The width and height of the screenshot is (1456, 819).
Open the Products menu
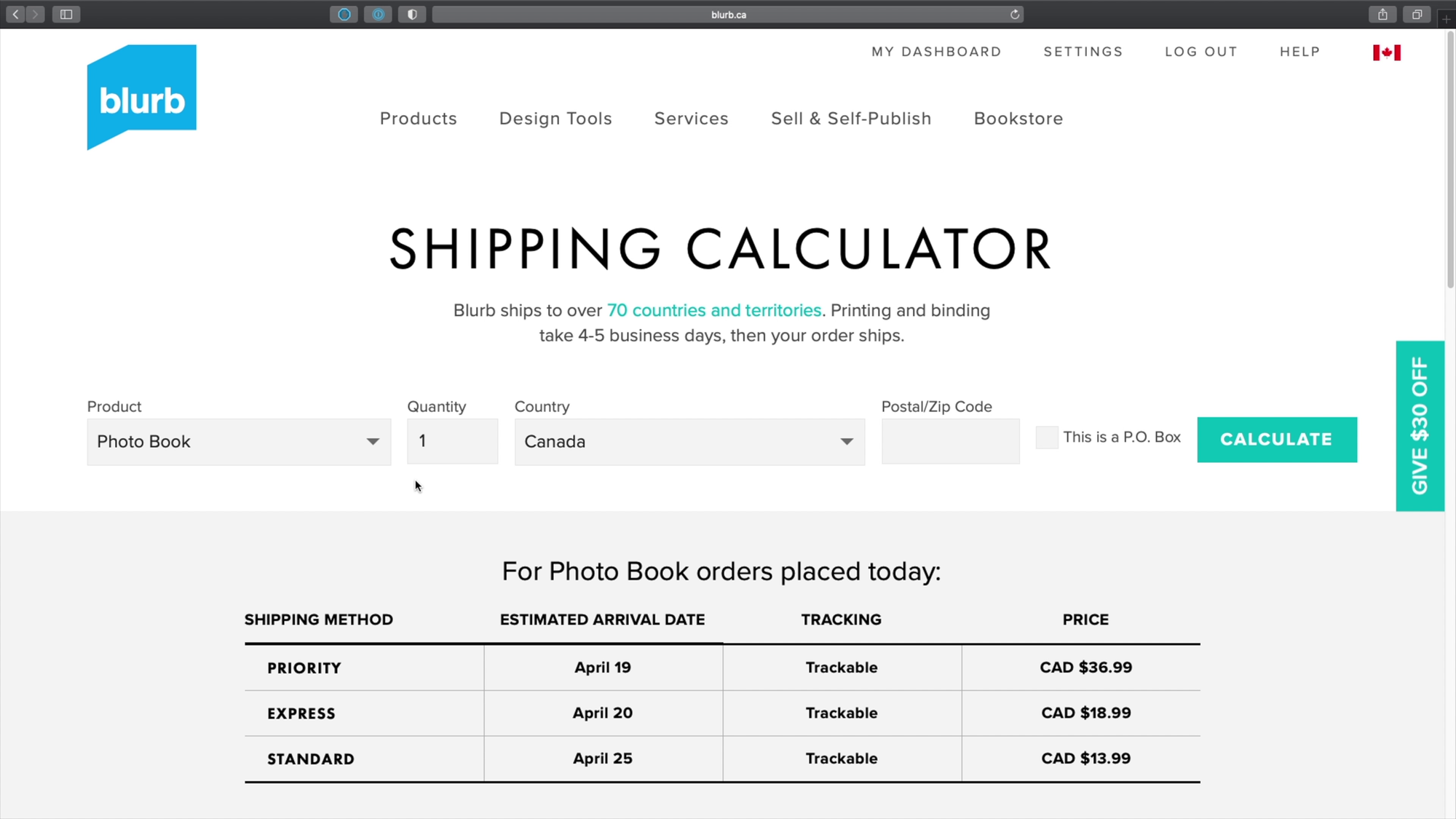tap(418, 119)
